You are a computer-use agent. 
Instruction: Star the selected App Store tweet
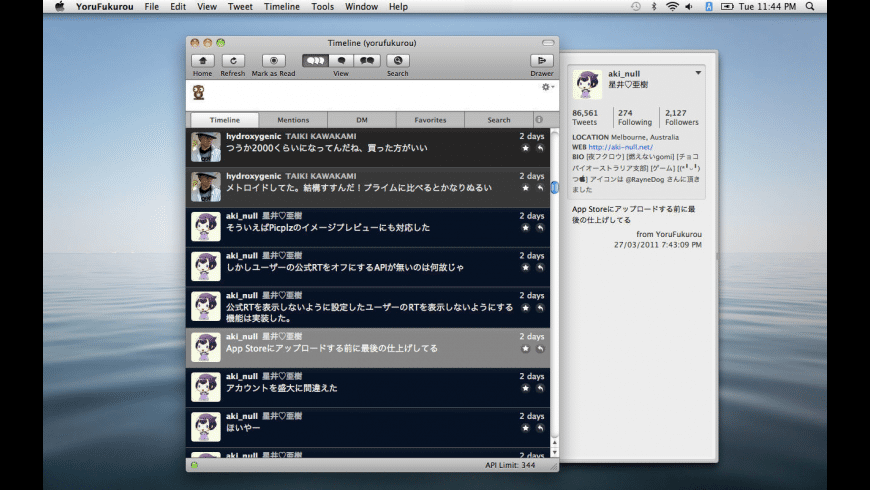click(x=525, y=349)
